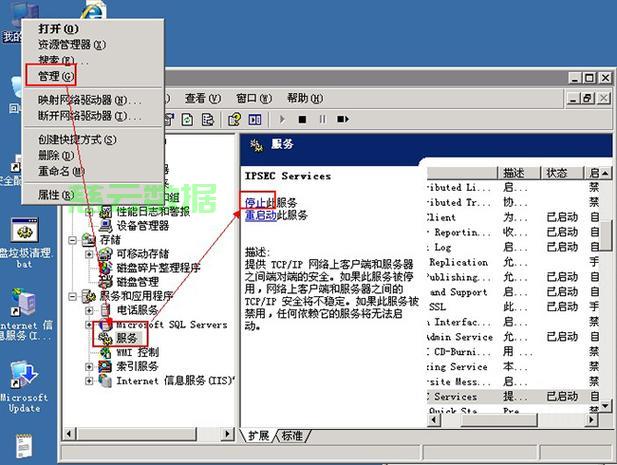Click the help toolbar icon with question mark

pos(235,119)
